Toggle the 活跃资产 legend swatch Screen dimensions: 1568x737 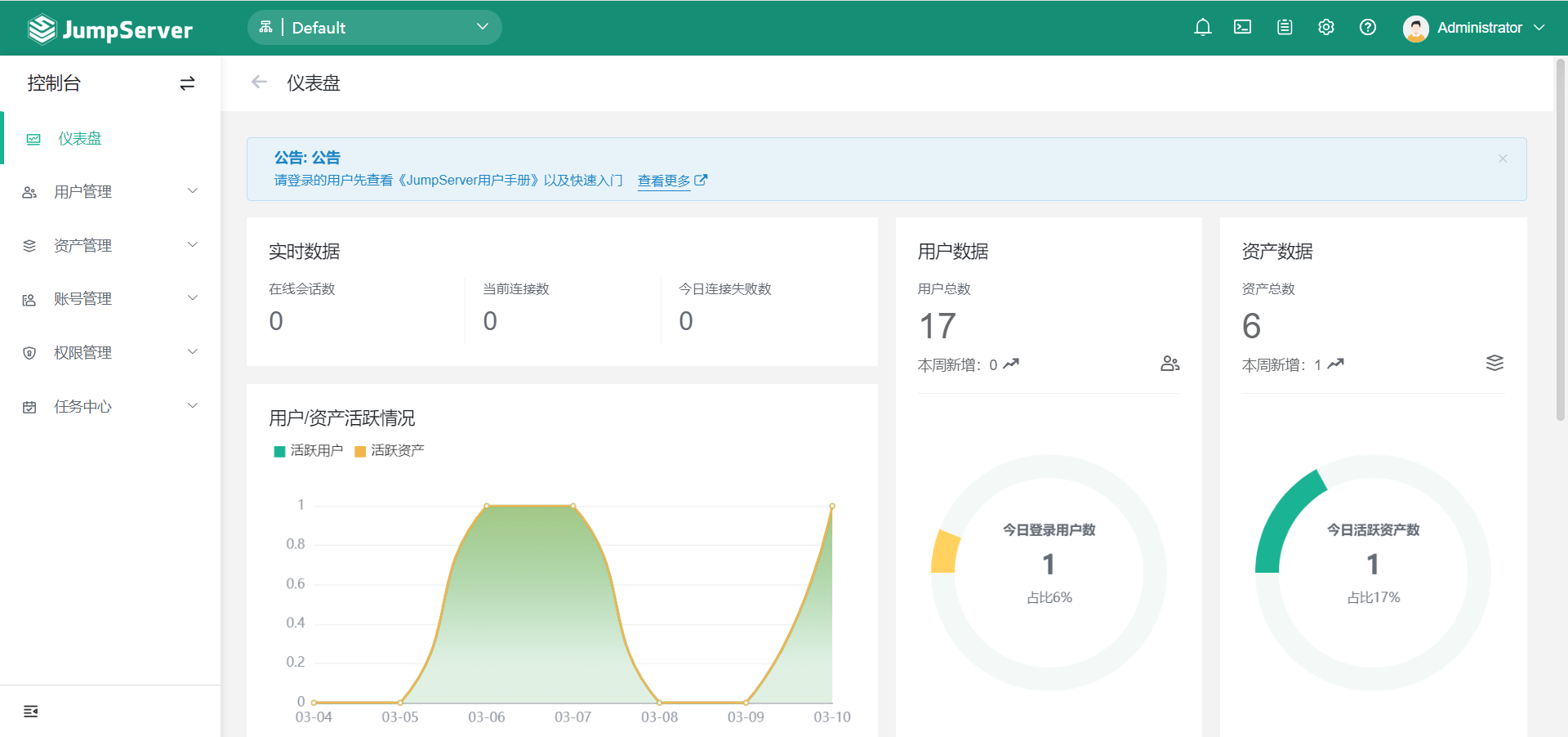[360, 451]
